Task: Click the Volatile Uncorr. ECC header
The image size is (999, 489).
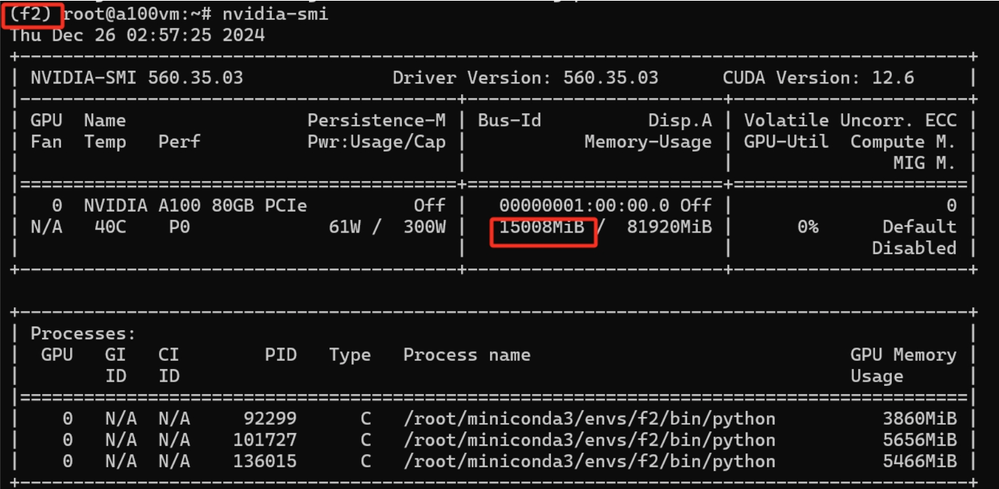Action: (x=851, y=120)
